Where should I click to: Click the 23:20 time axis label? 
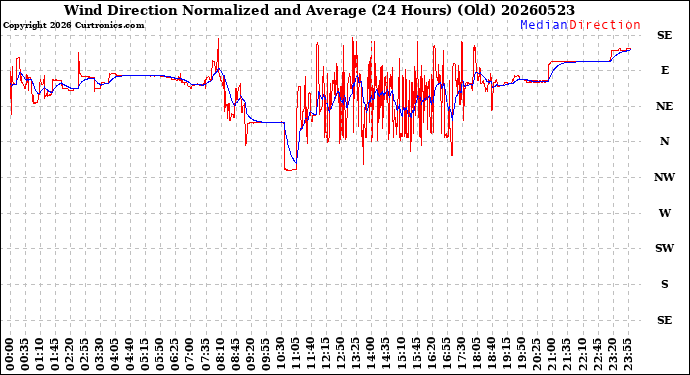[x=612, y=354]
